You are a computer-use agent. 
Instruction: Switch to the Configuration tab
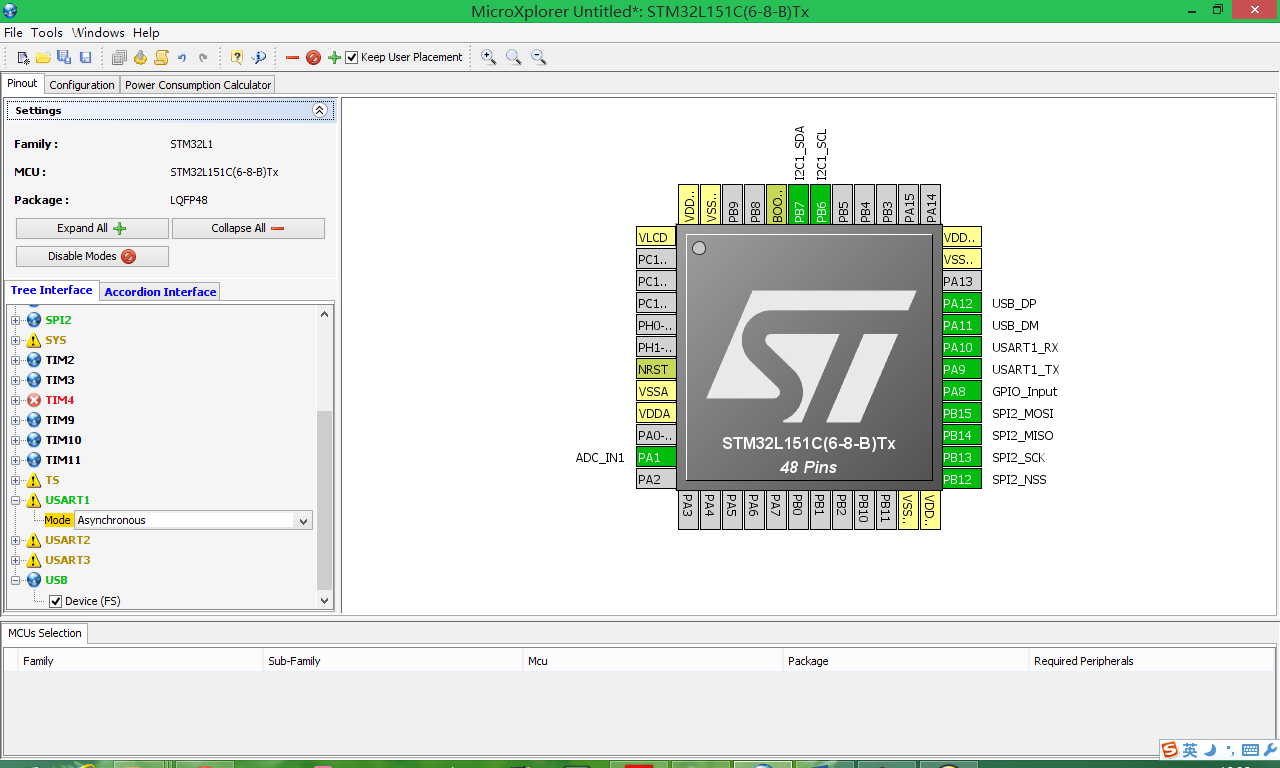coord(82,85)
